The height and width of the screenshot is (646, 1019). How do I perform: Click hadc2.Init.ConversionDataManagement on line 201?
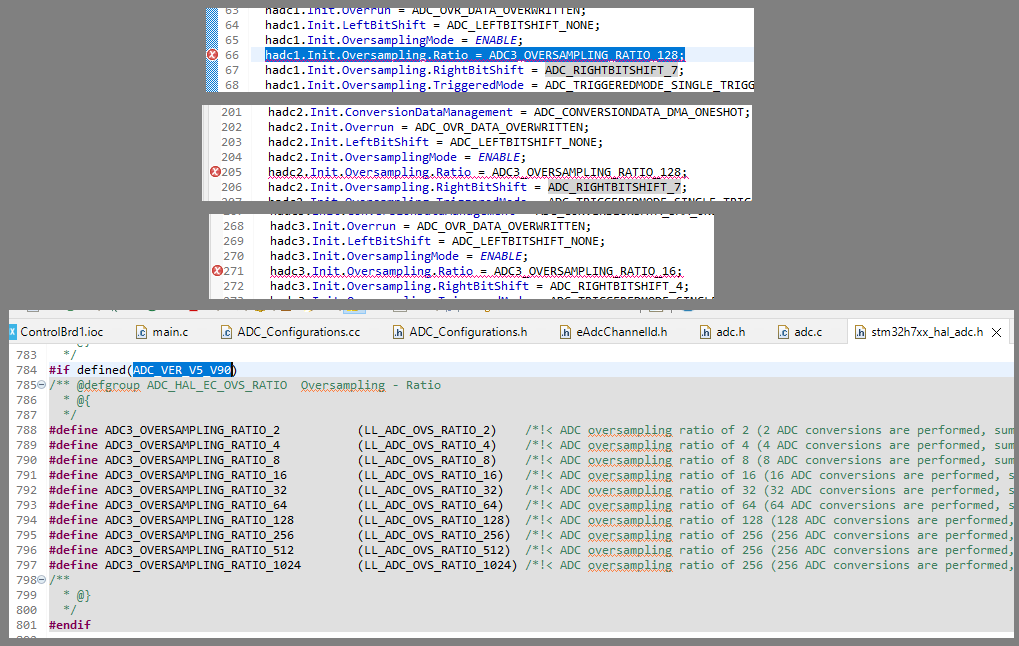(x=391, y=112)
